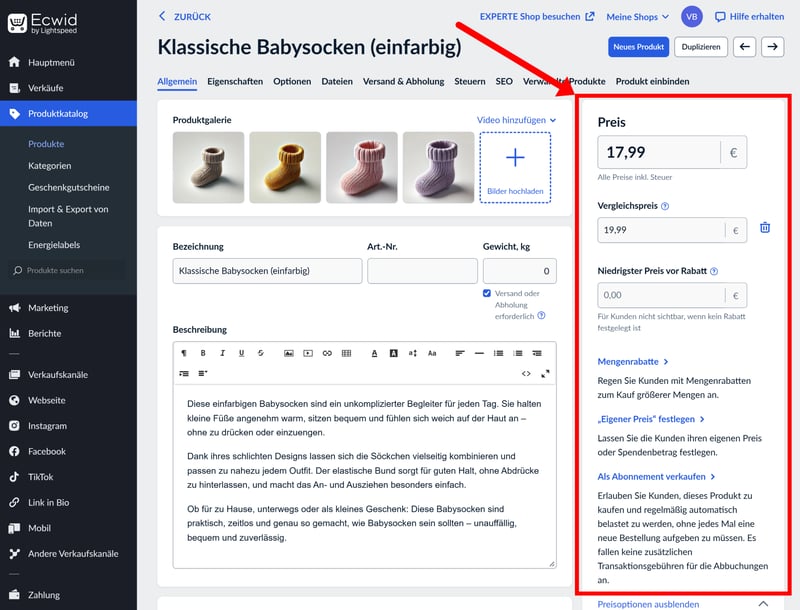Click the bold formatting icon in description editor
Image resolution: width=800 pixels, height=610 pixels.
[x=203, y=353]
